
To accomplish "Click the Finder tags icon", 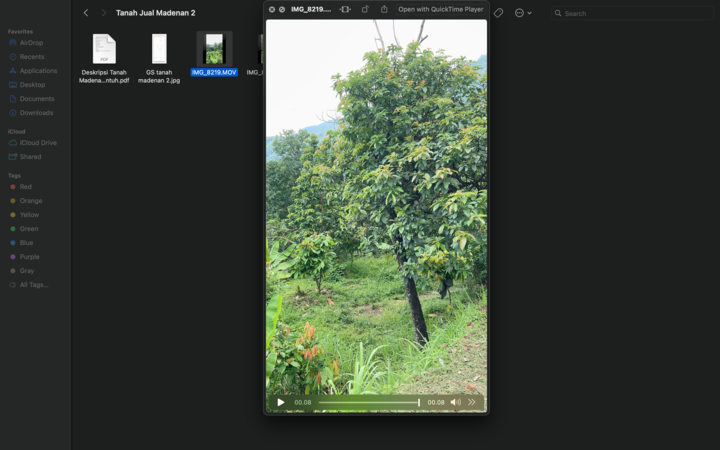I will point(498,13).
